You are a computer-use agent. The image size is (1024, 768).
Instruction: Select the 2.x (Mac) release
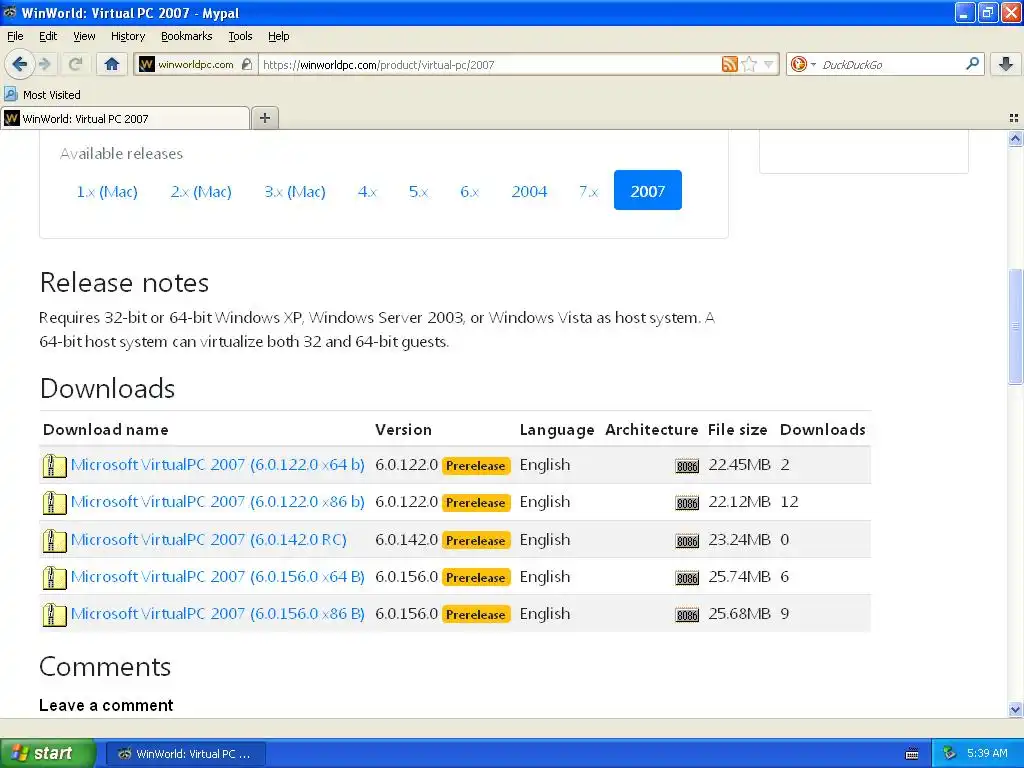pos(201,191)
